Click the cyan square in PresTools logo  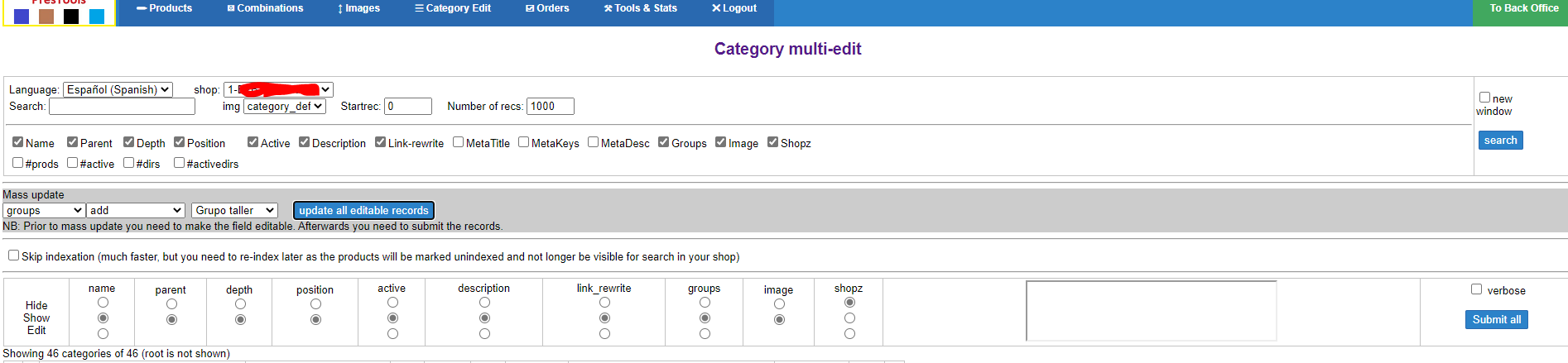tap(97, 17)
